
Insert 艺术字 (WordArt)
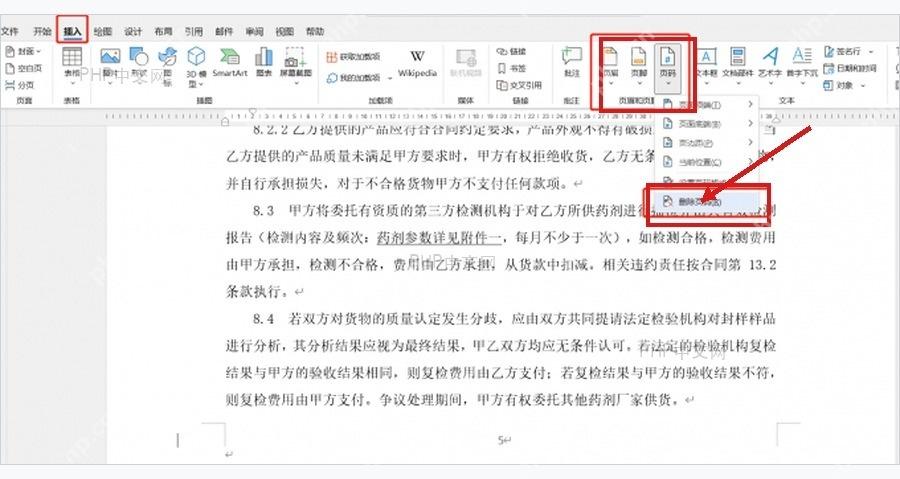[x=770, y=66]
